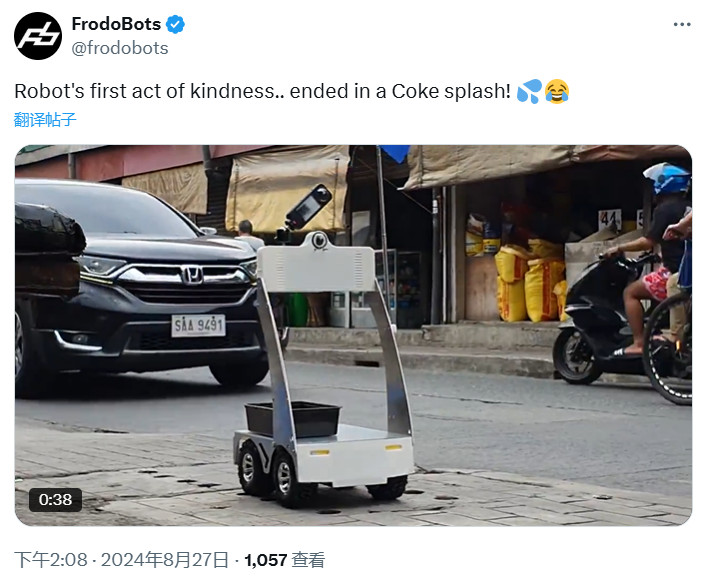Image resolution: width=709 pixels, height=580 pixels.
Task: Click the robot's white head panel
Action: click(317, 268)
